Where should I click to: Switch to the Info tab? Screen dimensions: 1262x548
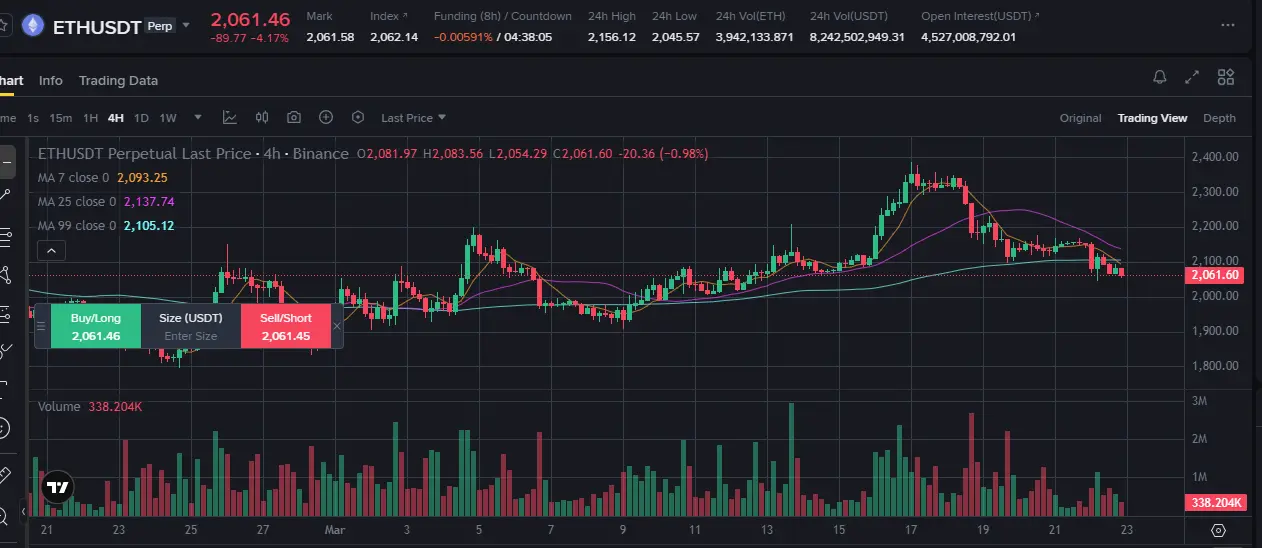point(50,80)
